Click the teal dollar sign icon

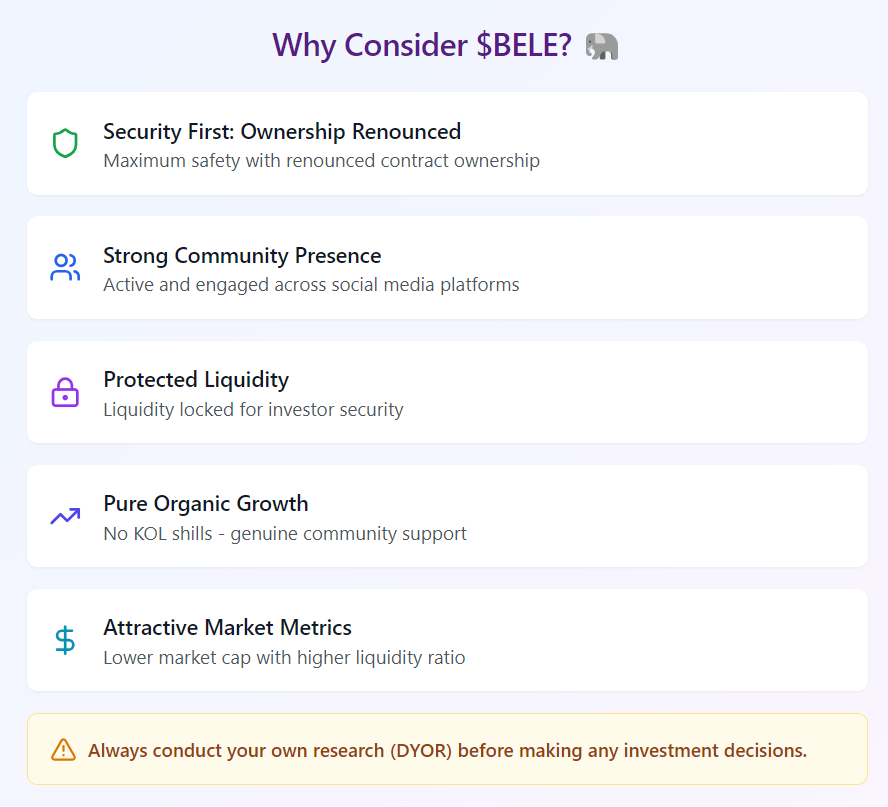65,640
